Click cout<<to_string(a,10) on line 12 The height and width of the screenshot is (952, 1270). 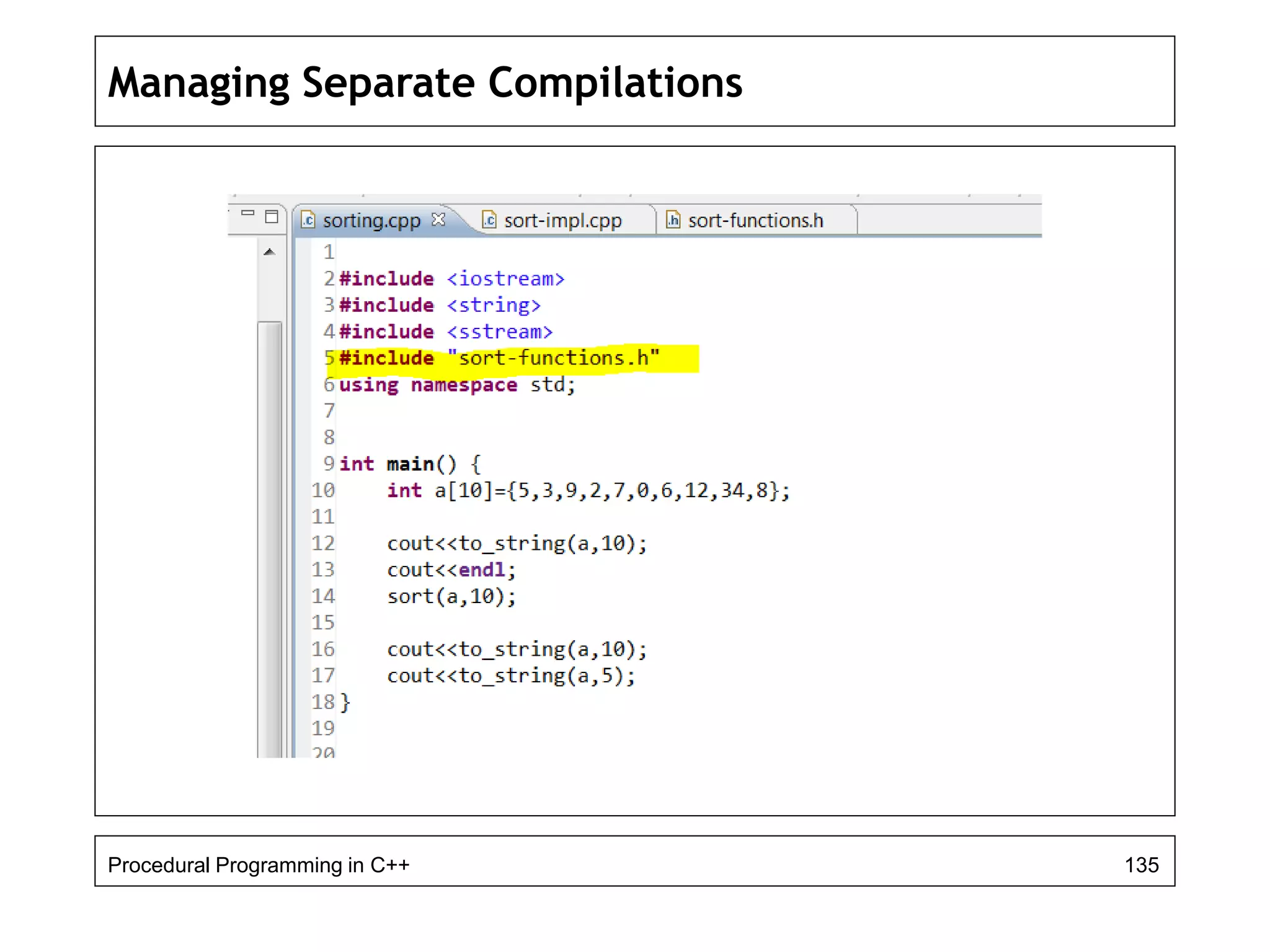tap(517, 544)
